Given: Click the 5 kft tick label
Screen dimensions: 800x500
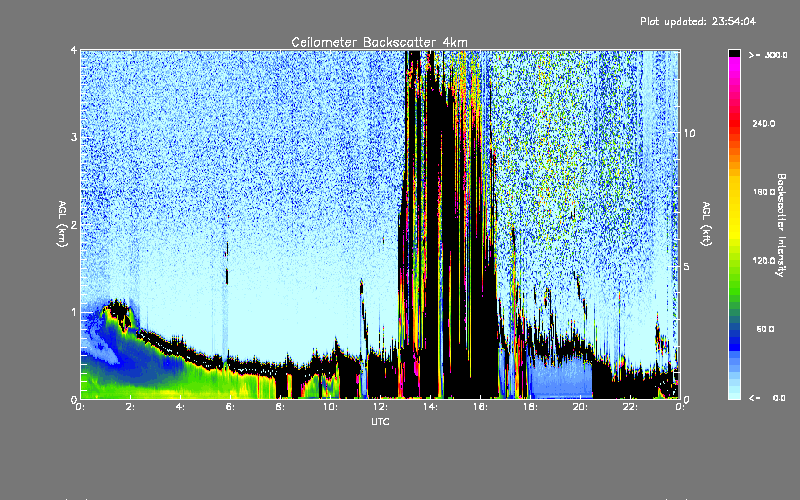Looking at the screenshot, I should (x=687, y=267).
